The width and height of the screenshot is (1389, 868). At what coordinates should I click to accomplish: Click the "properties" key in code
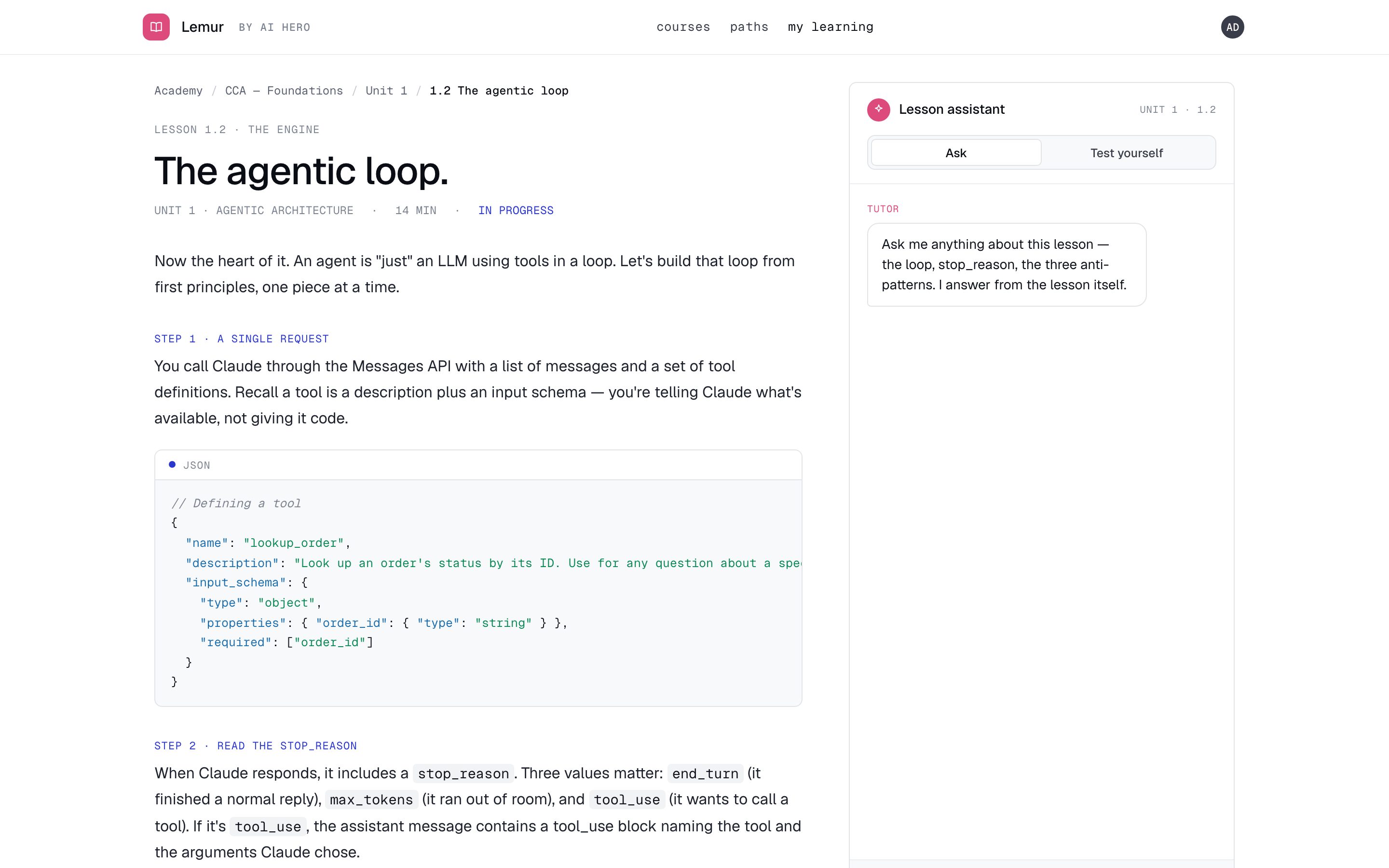pyautogui.click(x=243, y=623)
